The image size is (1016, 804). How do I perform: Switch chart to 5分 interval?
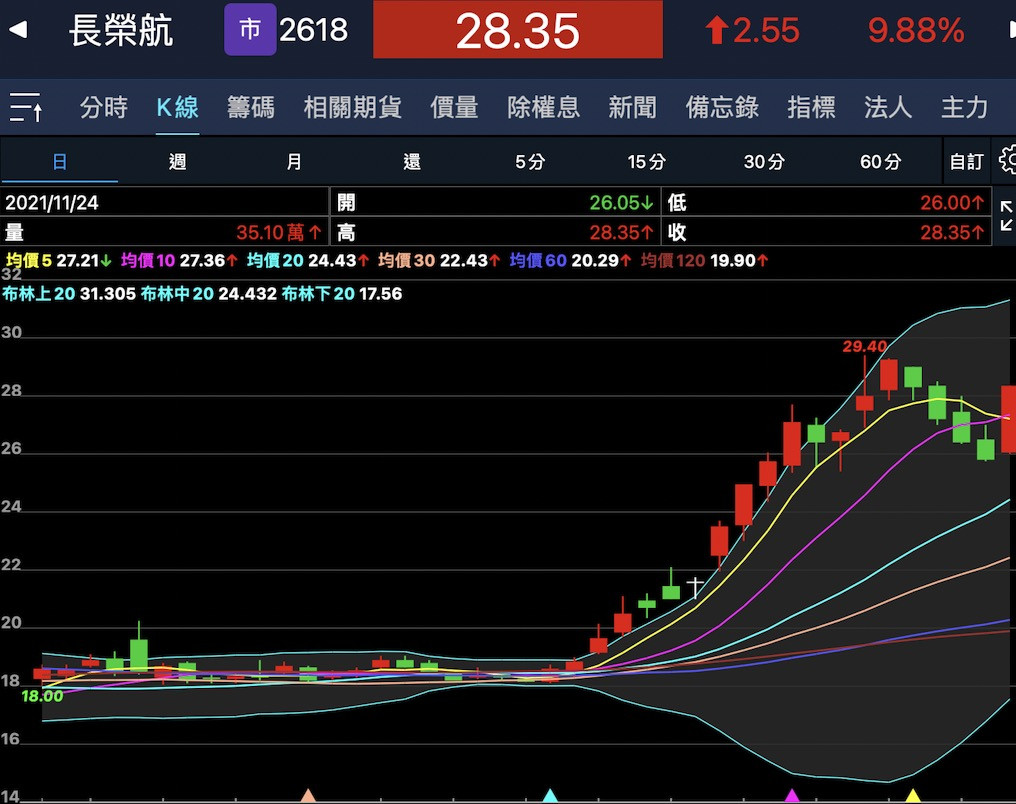[x=529, y=161]
